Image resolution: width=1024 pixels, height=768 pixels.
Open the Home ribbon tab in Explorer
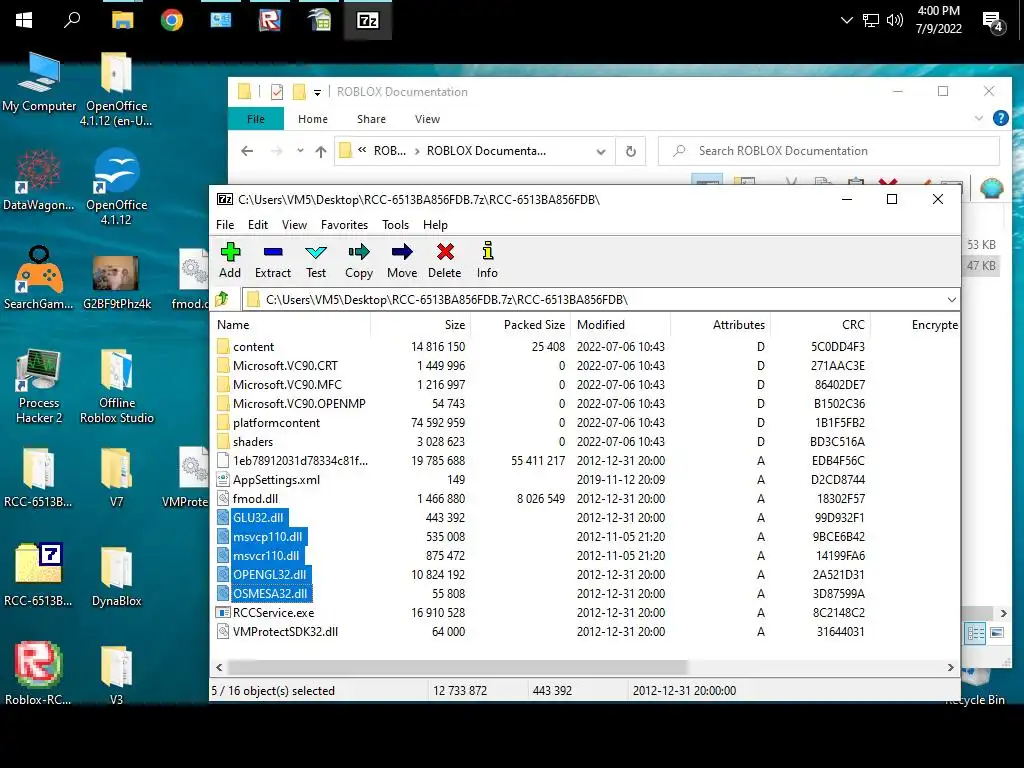click(x=313, y=119)
